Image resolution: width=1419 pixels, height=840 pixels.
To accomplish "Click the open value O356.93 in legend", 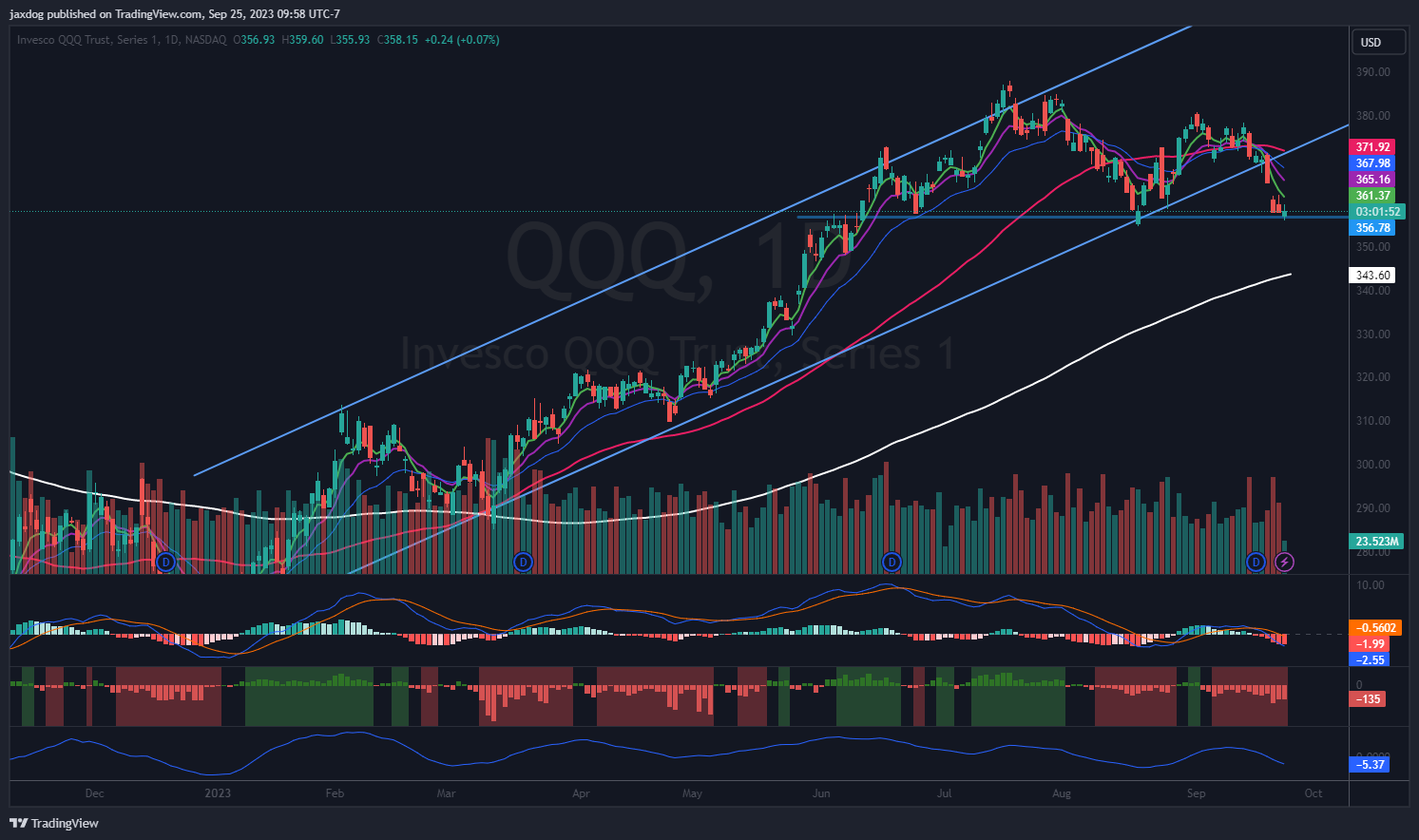I will 254,40.
